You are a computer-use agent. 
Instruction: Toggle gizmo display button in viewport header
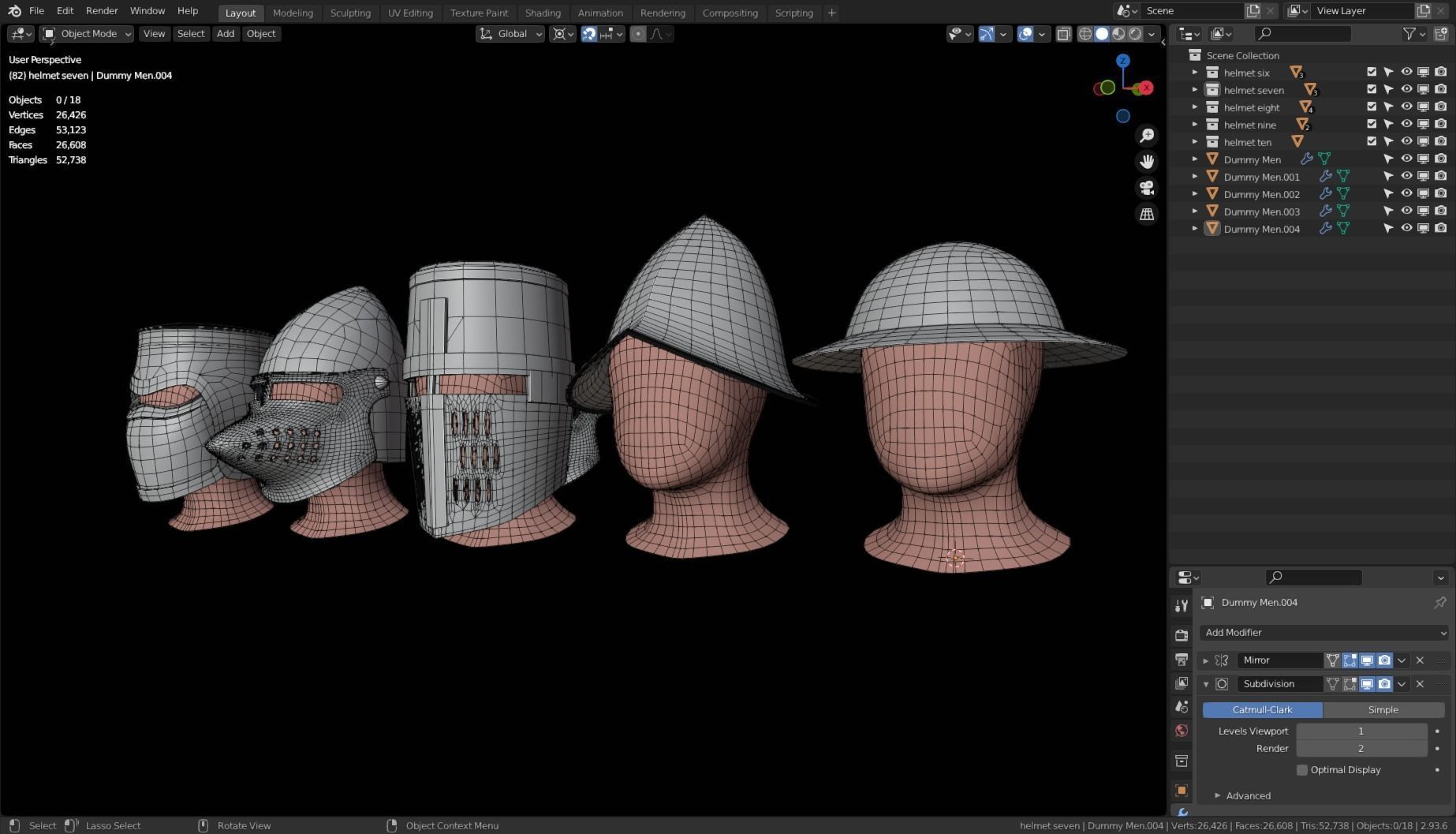pos(986,34)
